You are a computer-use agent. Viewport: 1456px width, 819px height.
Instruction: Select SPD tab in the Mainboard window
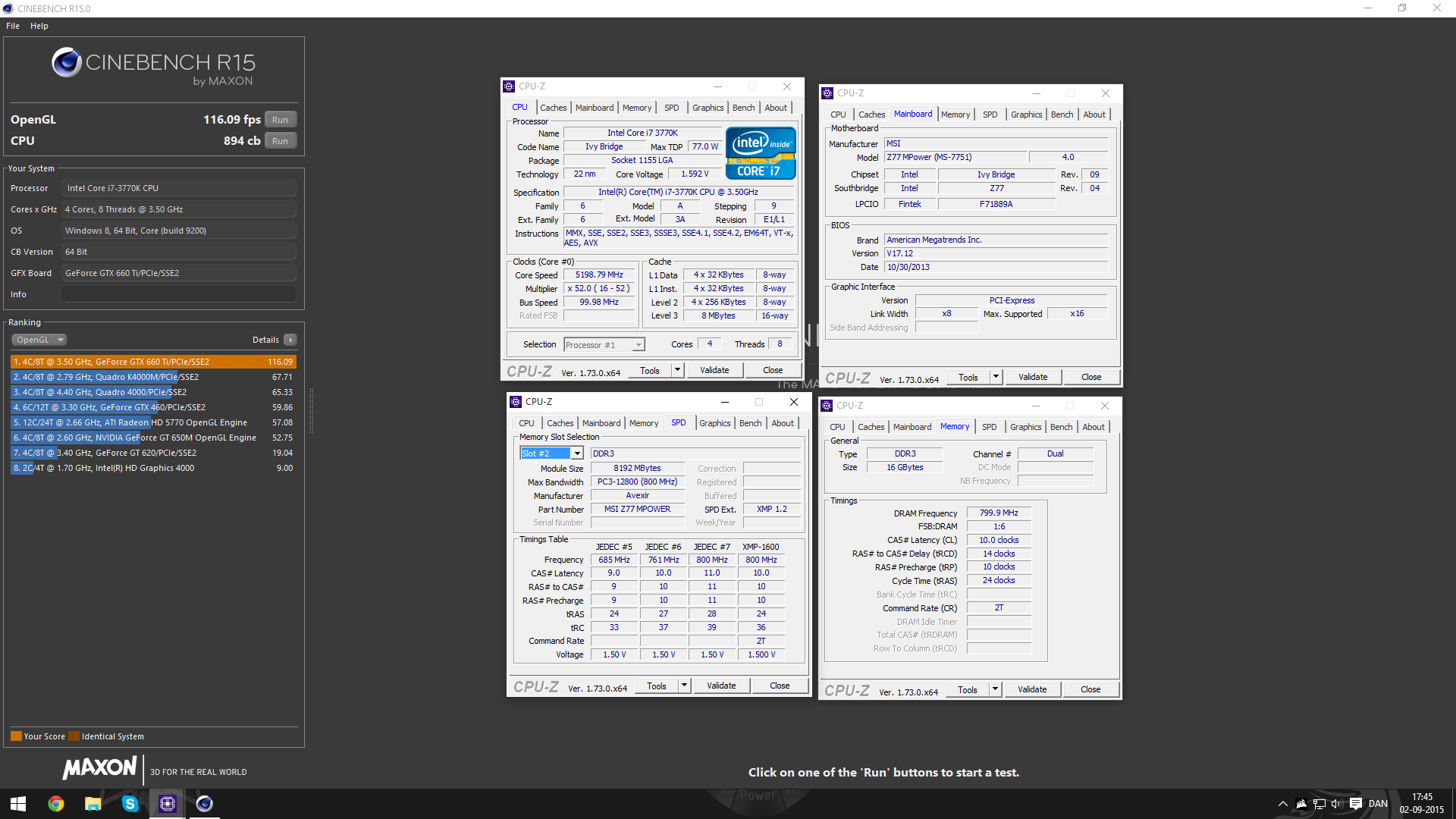990,115
